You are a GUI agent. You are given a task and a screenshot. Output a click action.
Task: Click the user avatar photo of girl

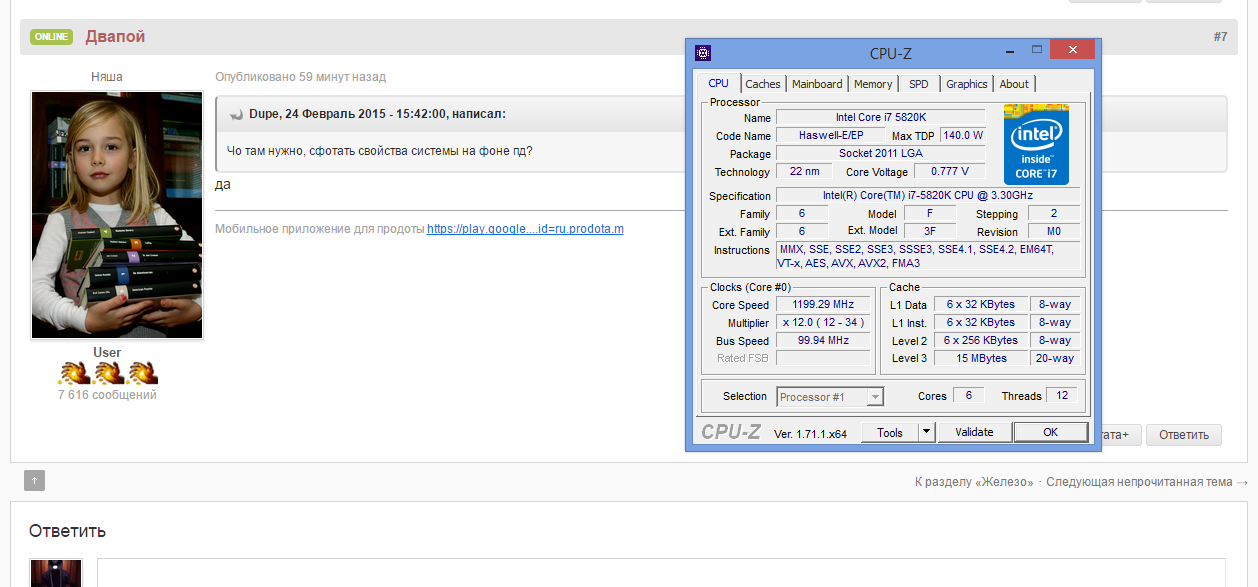(117, 215)
